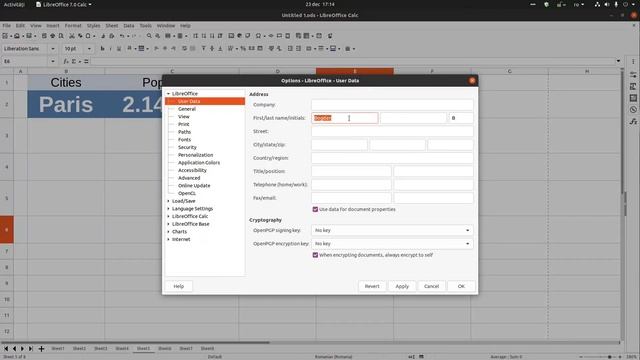Click the OK button
This screenshot has height=360, width=640.
(461, 286)
